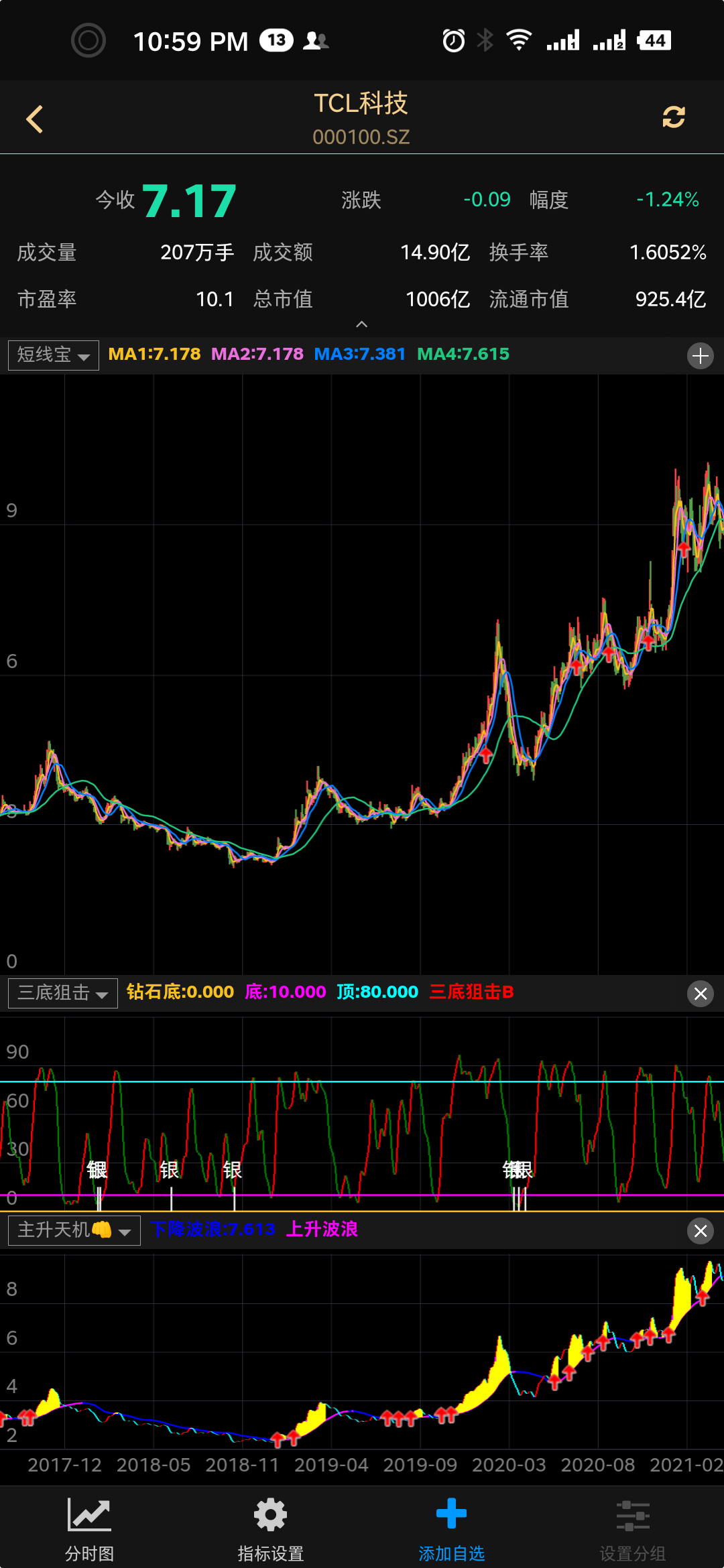
Task: Refresh the TCL科技 stock data
Action: pyautogui.click(x=673, y=117)
